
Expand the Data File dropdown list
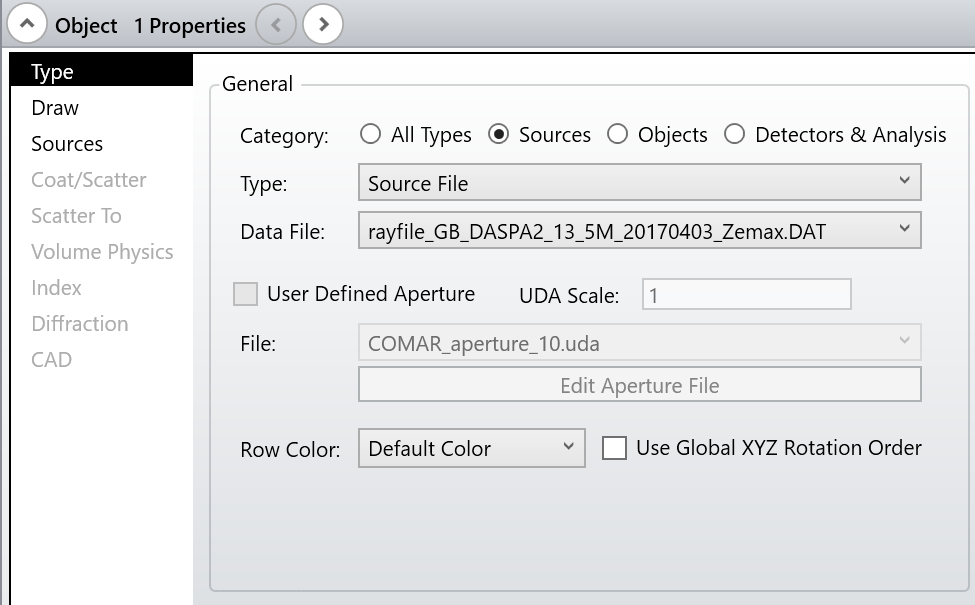coord(639,232)
